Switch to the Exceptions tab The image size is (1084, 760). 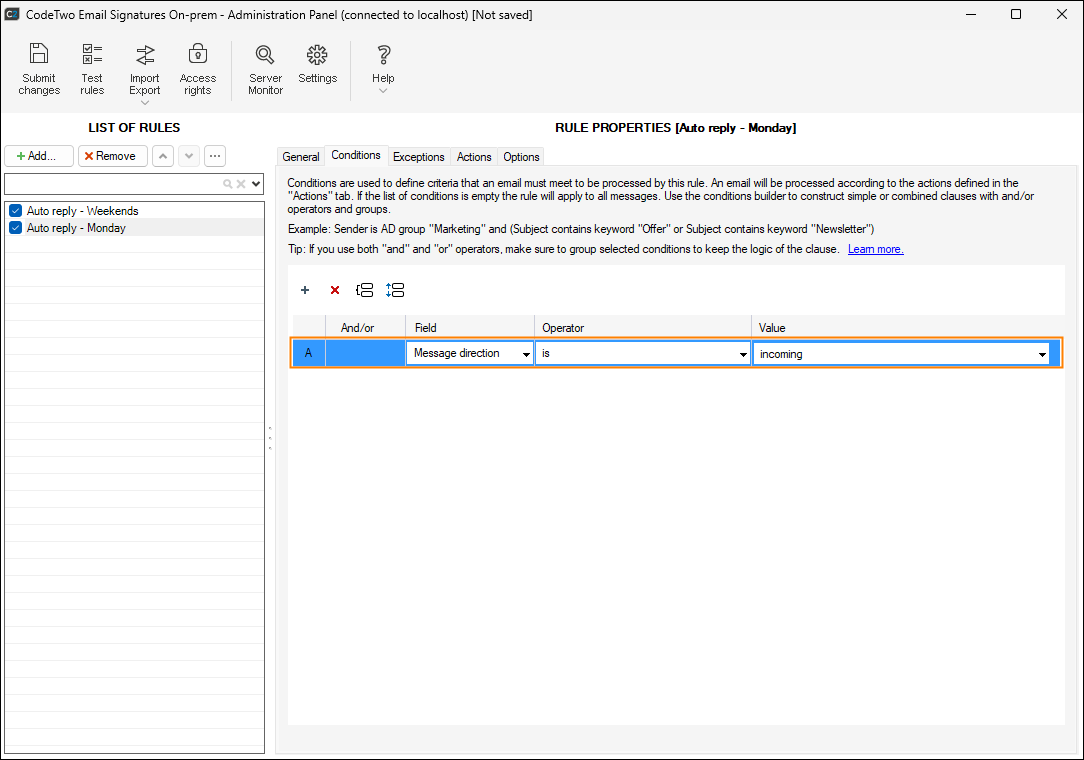click(418, 157)
